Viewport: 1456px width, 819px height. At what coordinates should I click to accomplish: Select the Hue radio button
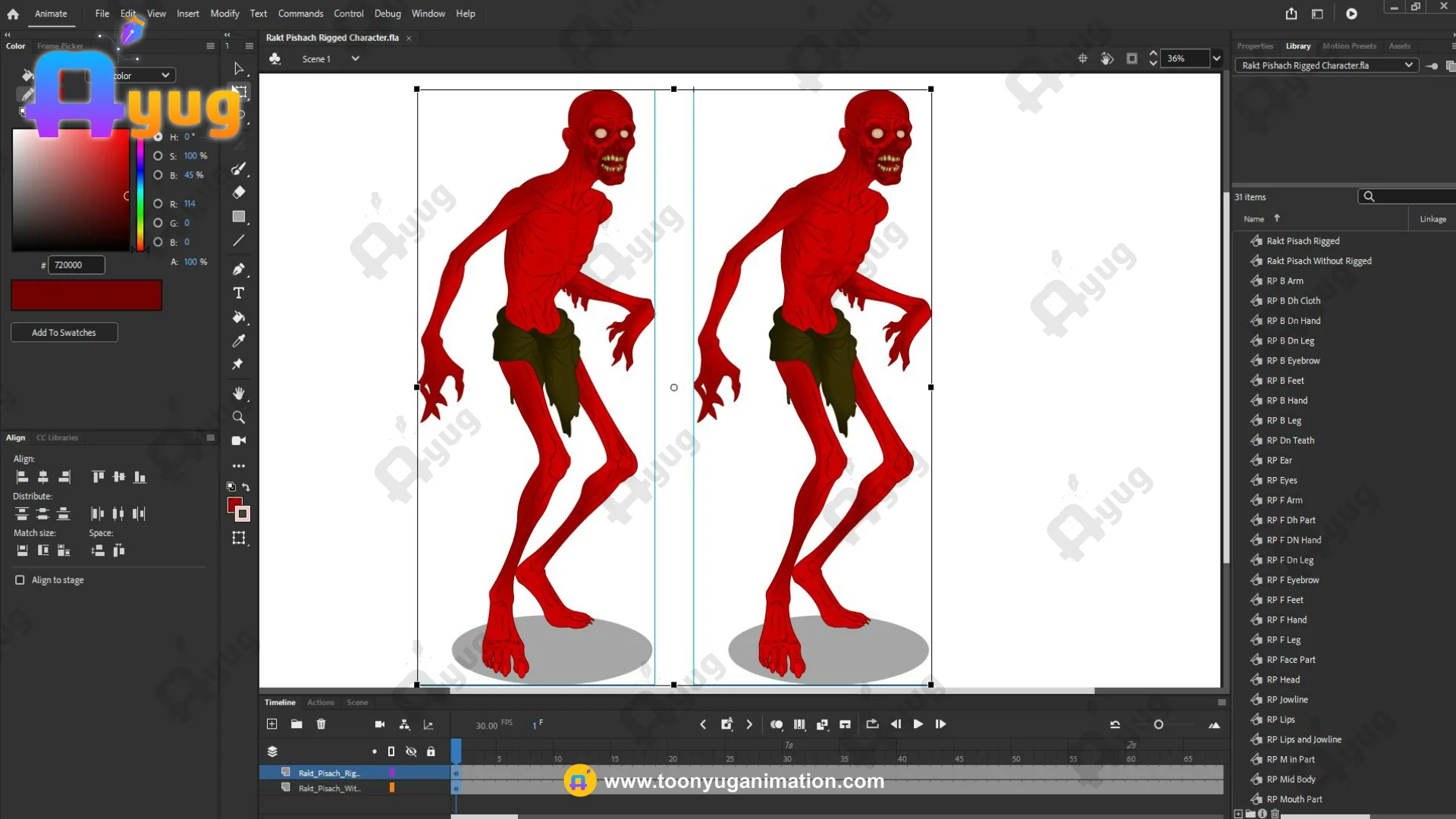[x=158, y=137]
